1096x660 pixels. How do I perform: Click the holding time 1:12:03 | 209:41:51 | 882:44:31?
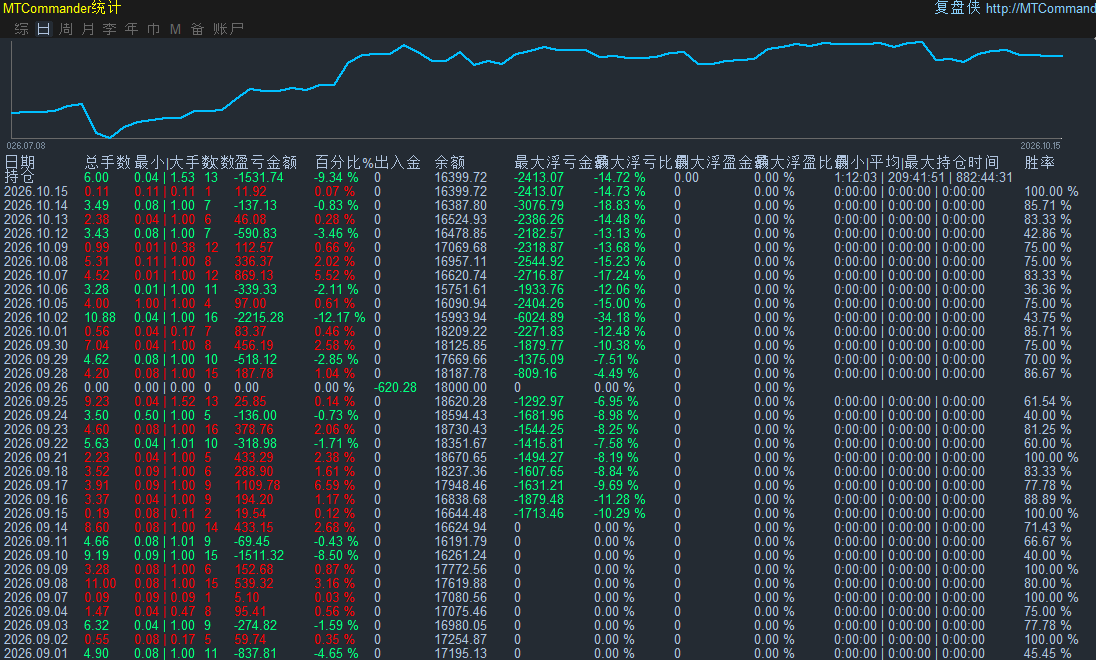click(923, 178)
